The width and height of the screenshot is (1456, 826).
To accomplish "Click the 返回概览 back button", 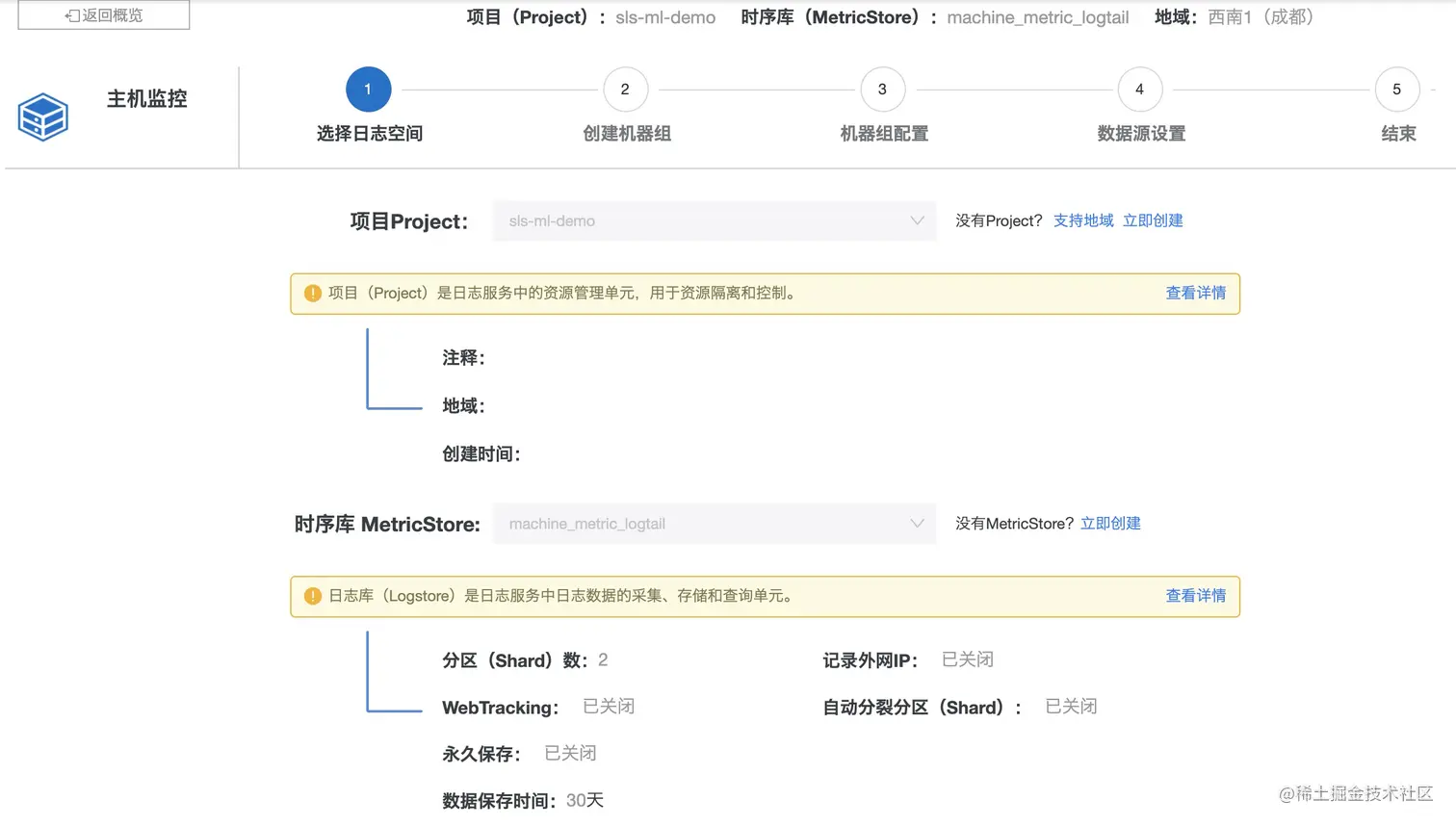I will (104, 14).
